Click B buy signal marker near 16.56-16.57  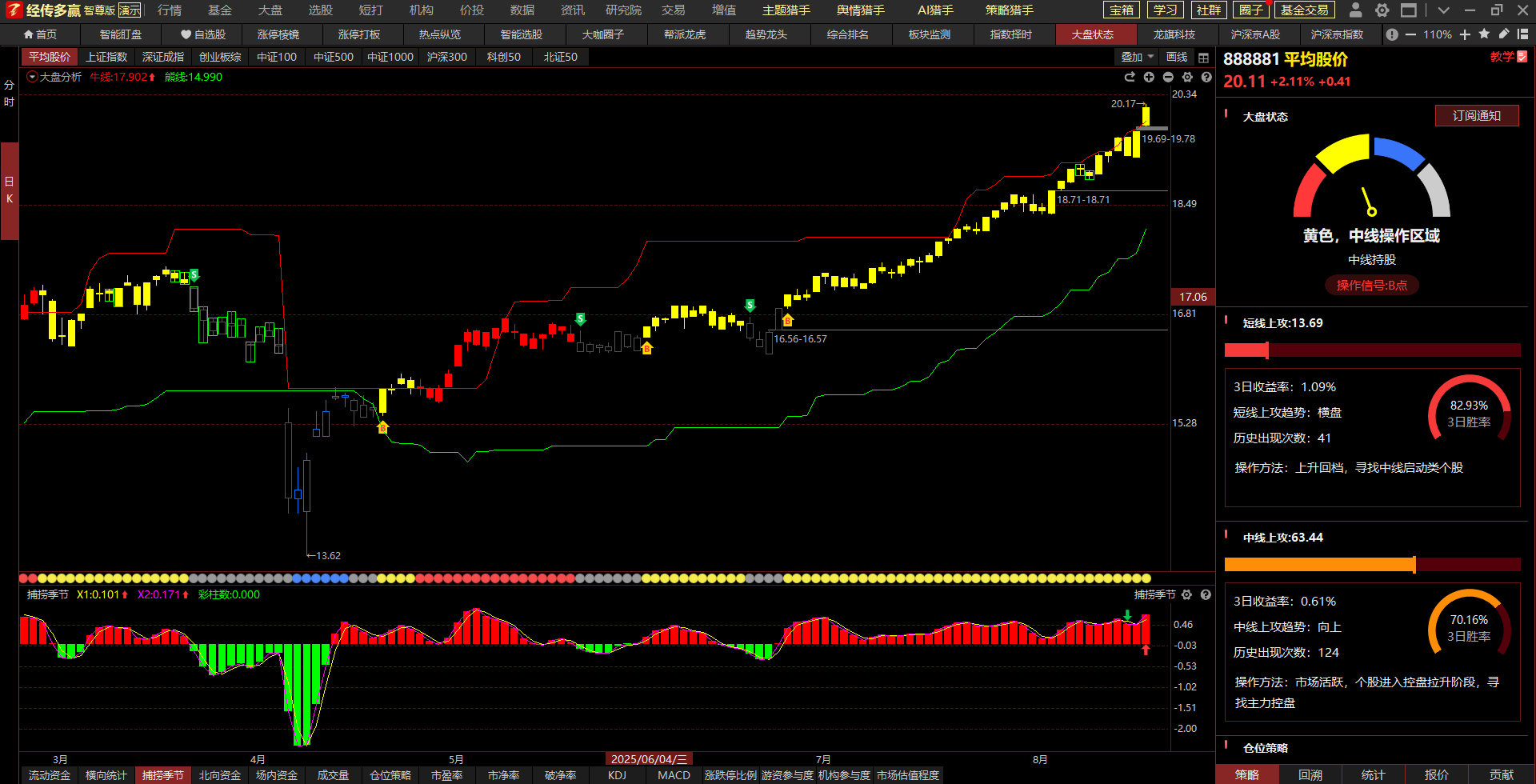[x=787, y=320]
